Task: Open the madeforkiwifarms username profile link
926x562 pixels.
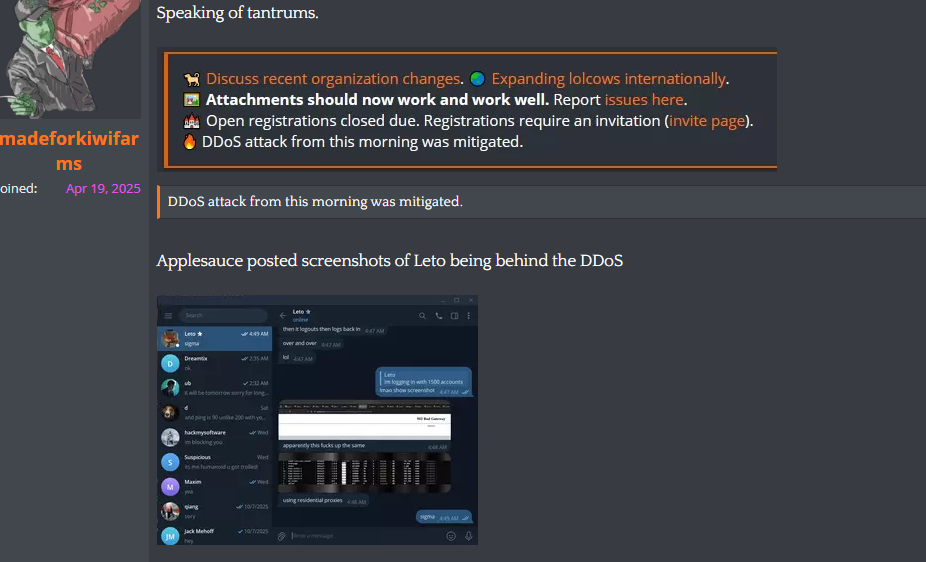Action: coord(69,151)
